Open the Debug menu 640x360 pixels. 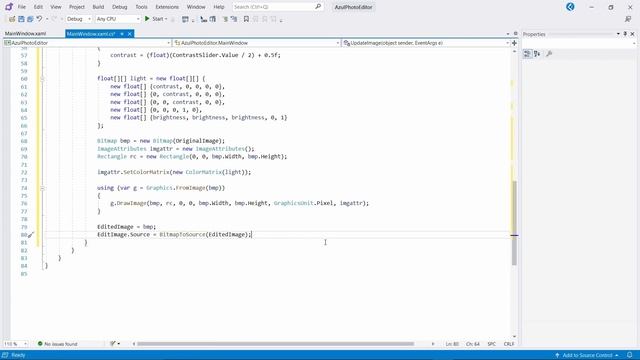pos(120,7)
